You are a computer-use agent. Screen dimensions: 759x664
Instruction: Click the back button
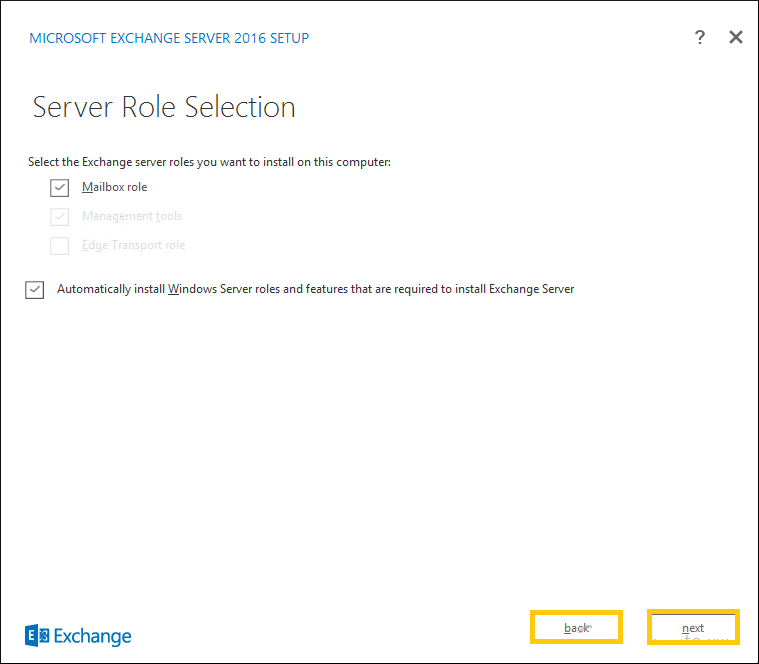tap(576, 628)
